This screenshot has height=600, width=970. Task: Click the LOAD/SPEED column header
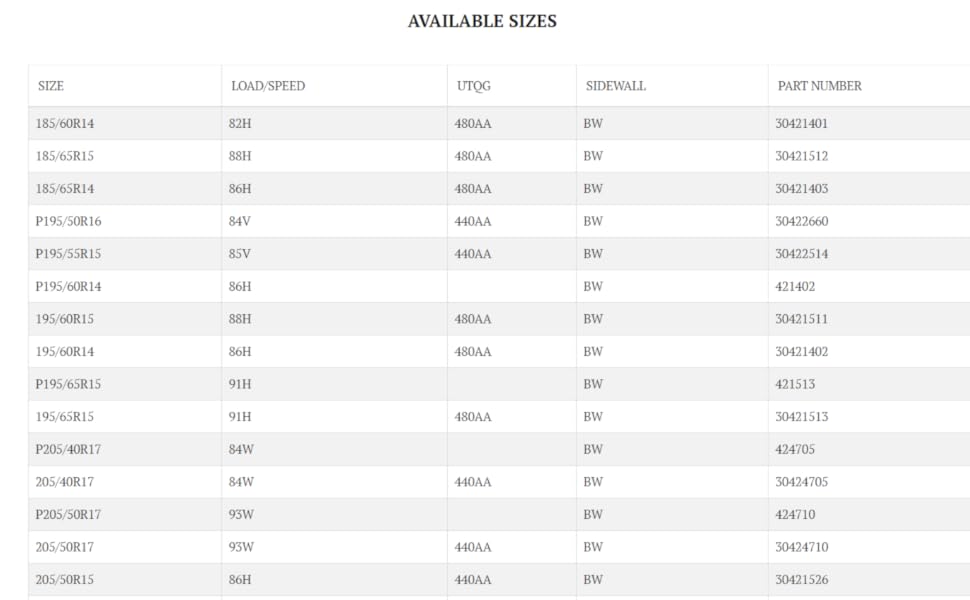coord(268,86)
